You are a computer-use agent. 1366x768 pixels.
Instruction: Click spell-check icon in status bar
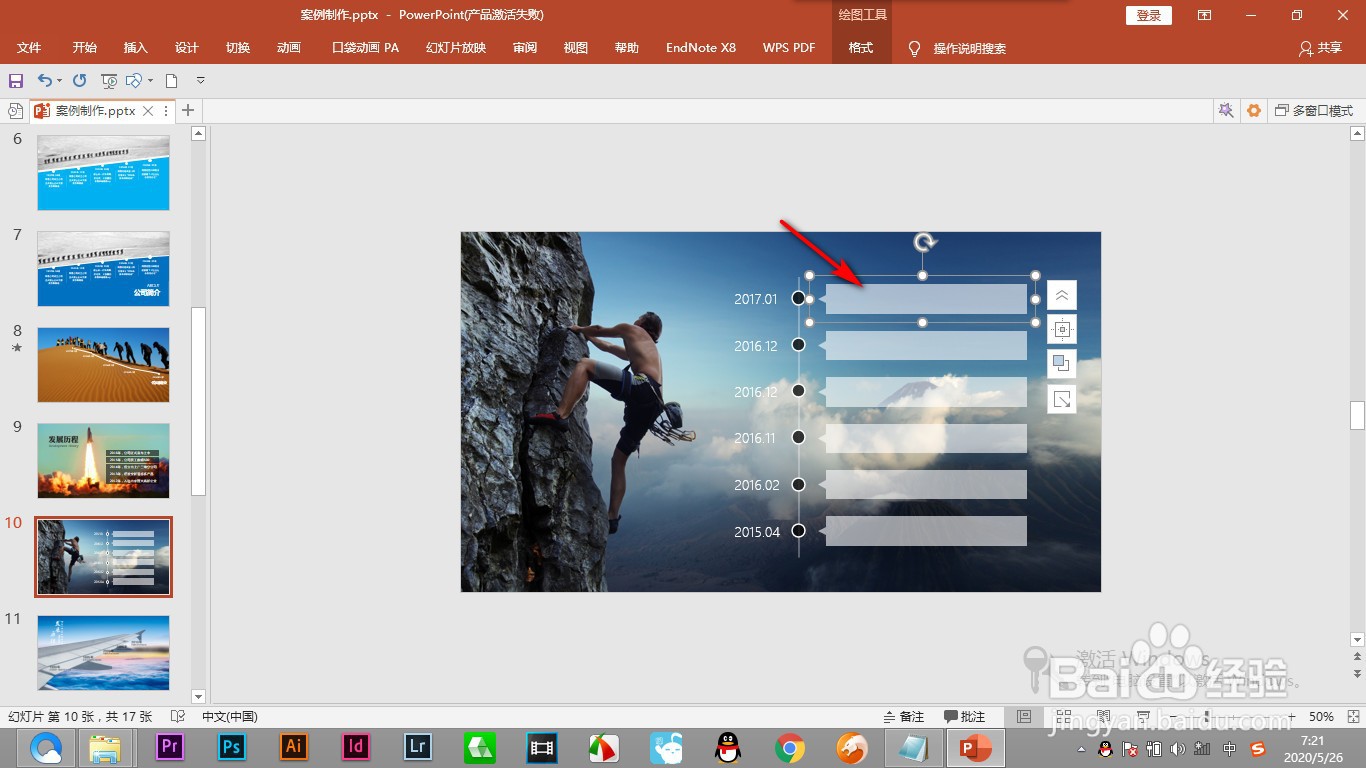point(178,717)
